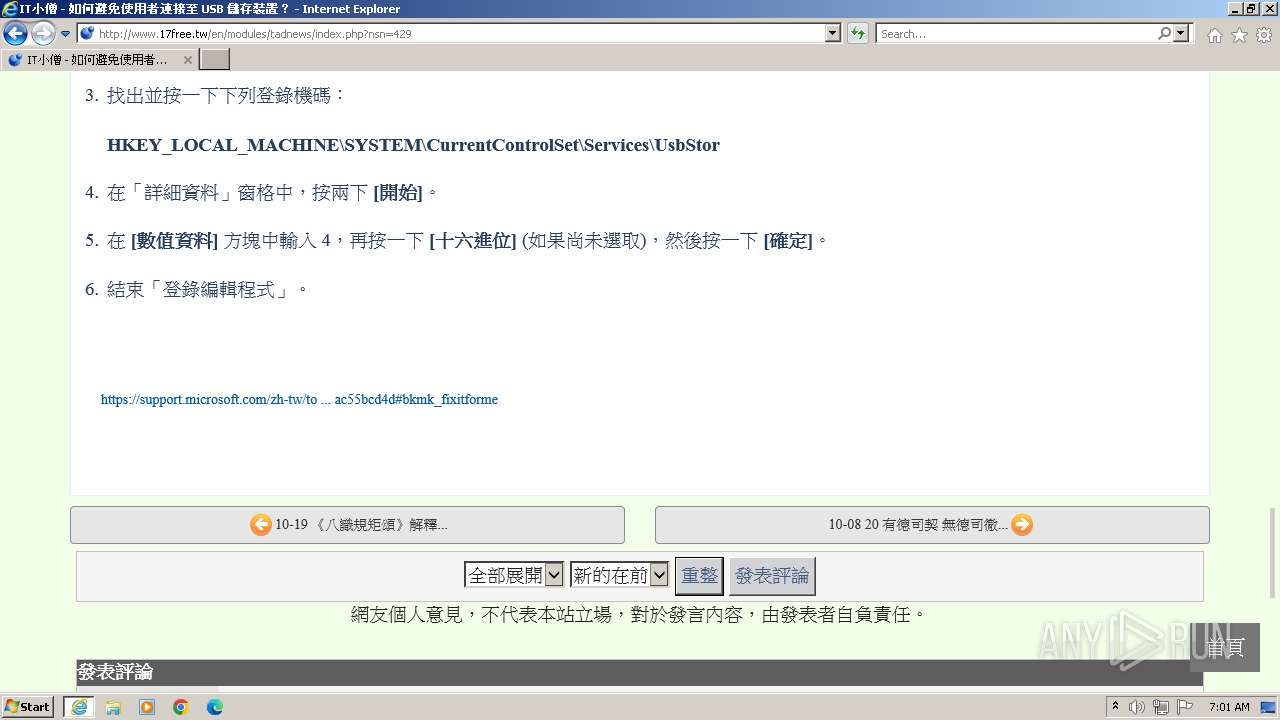Click the volume speaker tray icon
Viewport: 1280px width, 720px height.
click(x=1137, y=707)
